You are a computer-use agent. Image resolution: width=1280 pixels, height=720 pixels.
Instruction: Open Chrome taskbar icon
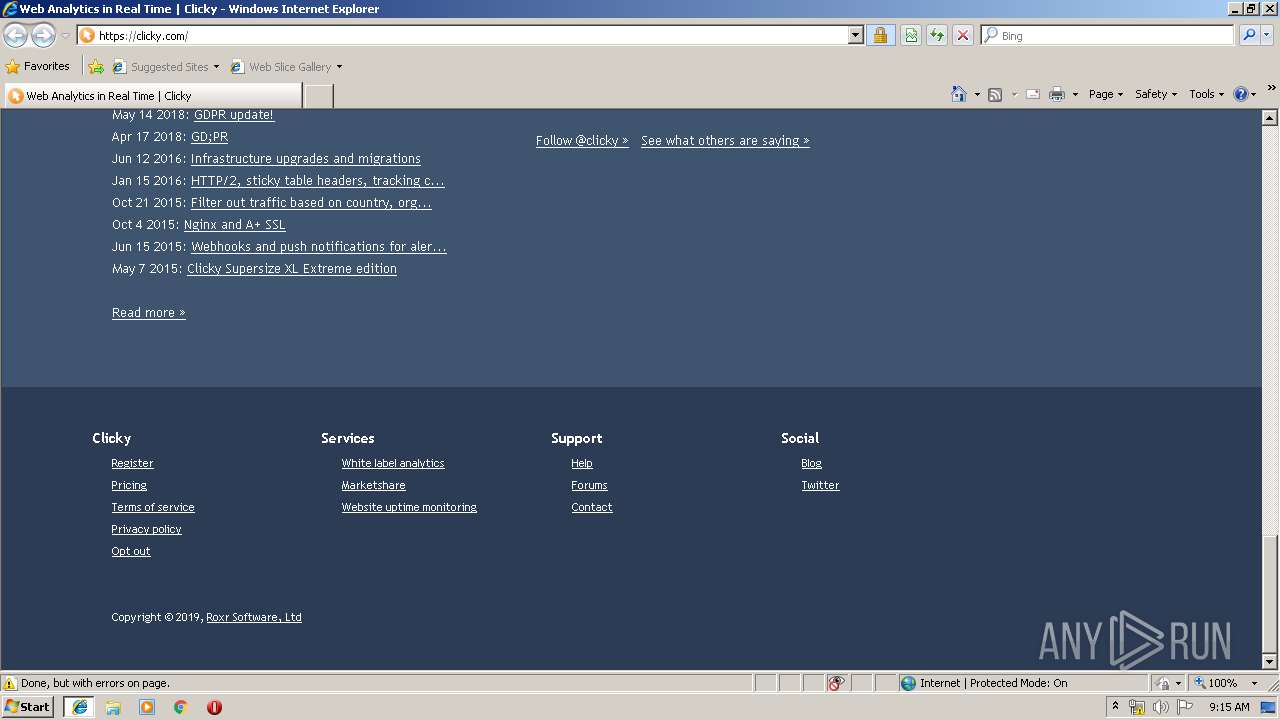tap(181, 707)
